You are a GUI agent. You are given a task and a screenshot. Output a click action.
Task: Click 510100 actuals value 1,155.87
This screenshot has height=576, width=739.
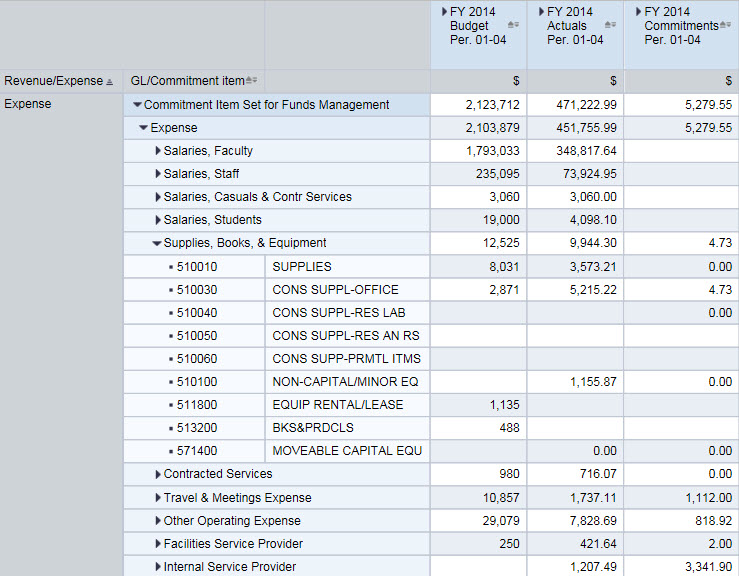593,382
